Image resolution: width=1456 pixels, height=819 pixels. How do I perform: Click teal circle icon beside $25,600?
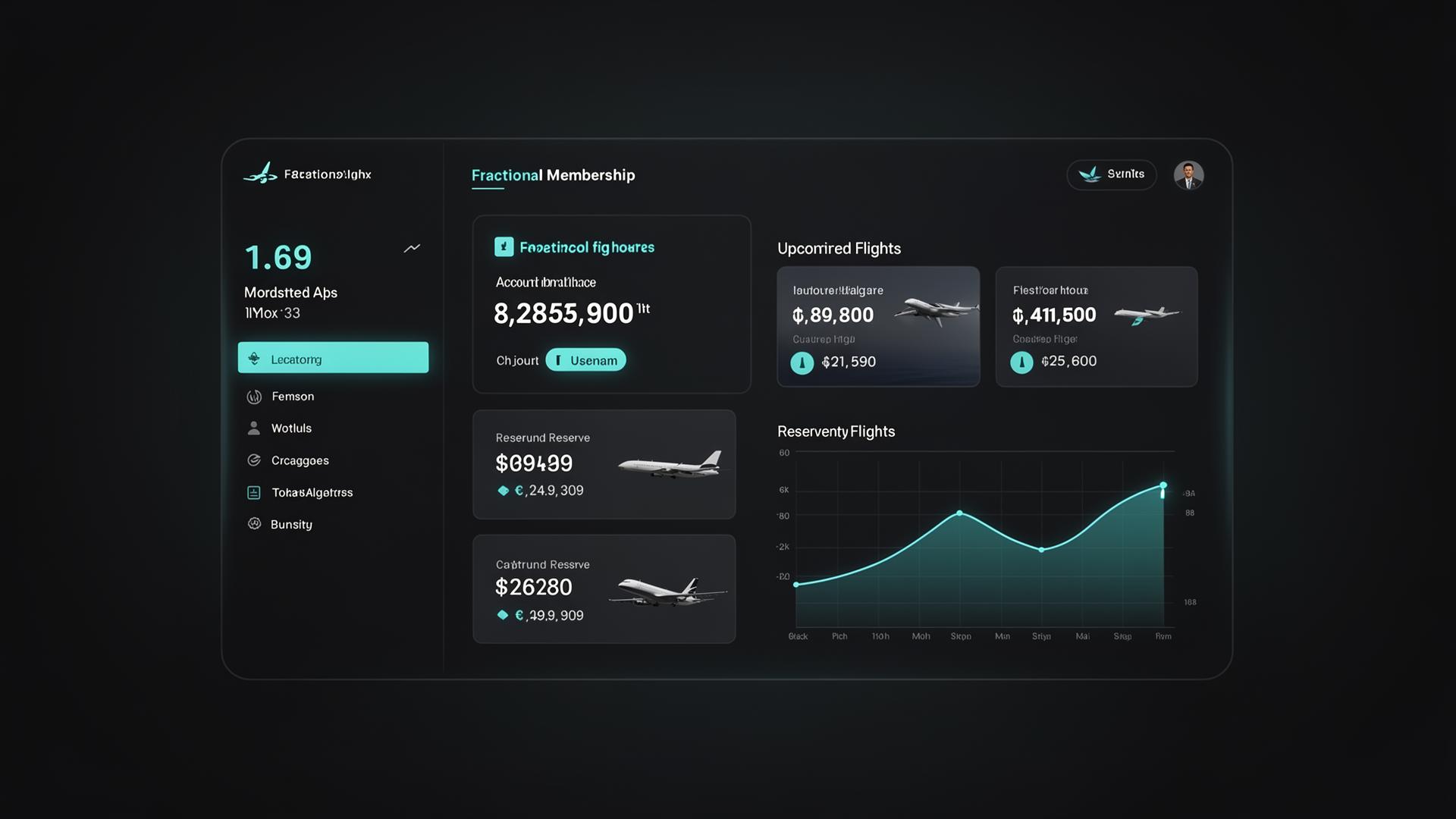click(x=1021, y=362)
